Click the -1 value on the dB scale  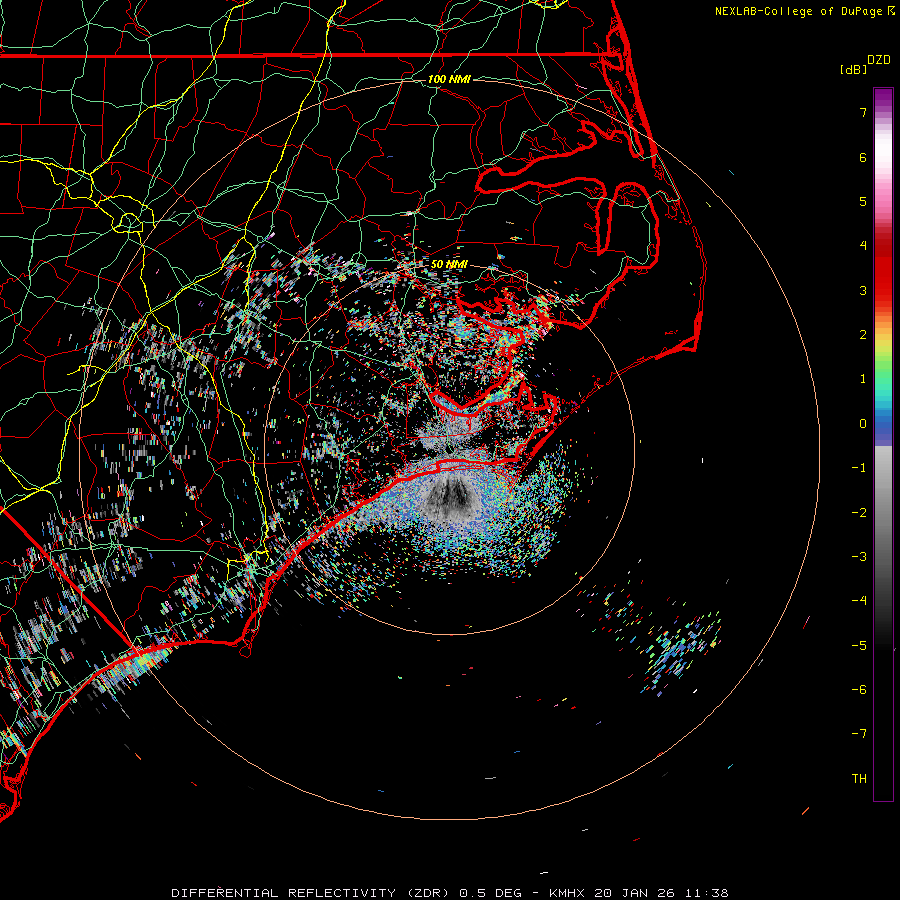(859, 468)
